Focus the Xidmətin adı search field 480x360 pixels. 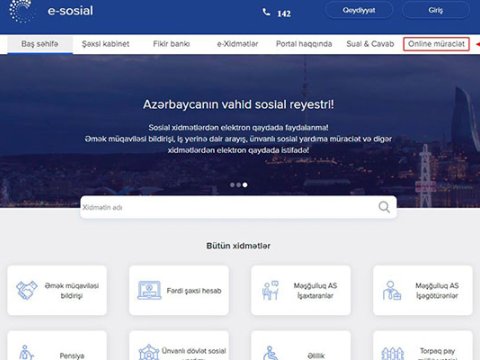pos(238,207)
